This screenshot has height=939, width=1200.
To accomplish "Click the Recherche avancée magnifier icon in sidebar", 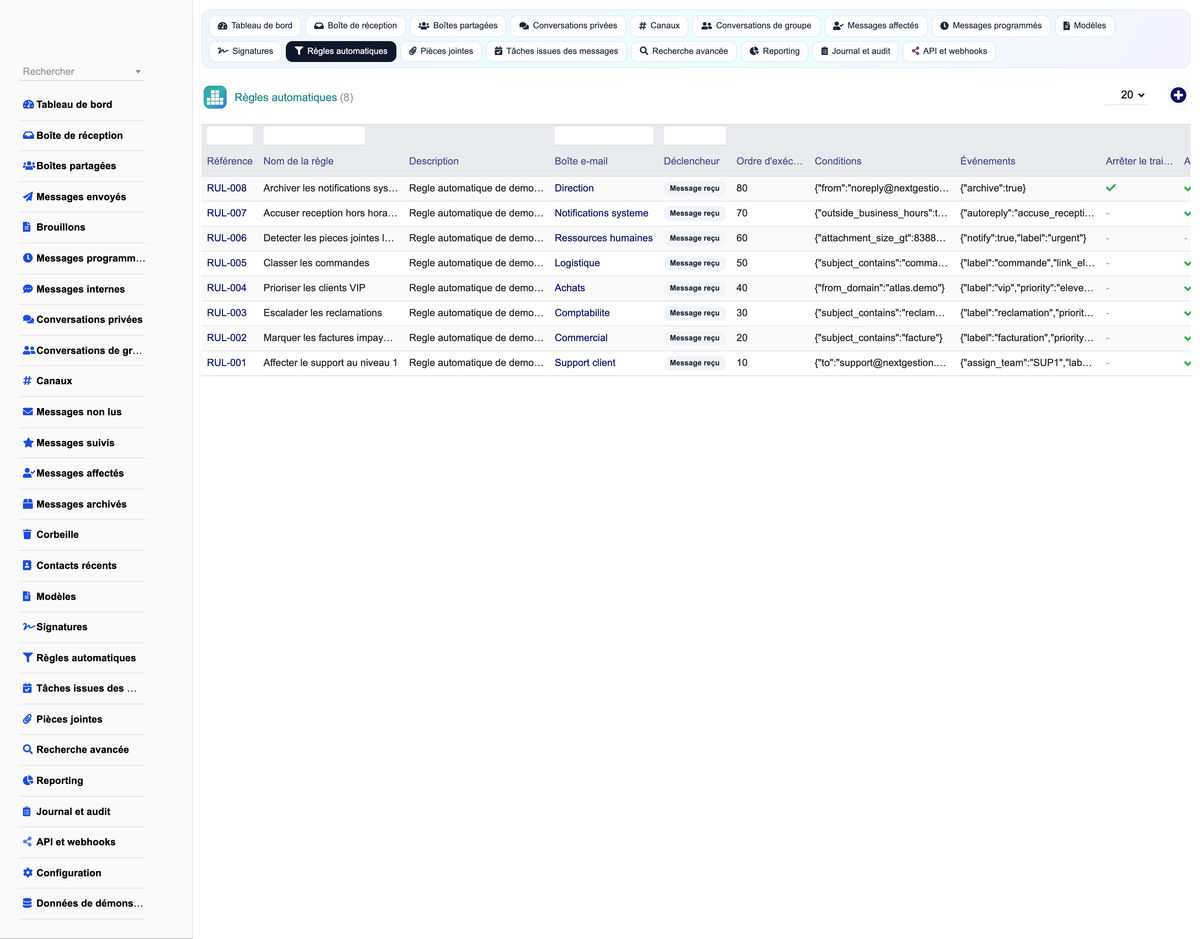I will click(x=28, y=750).
